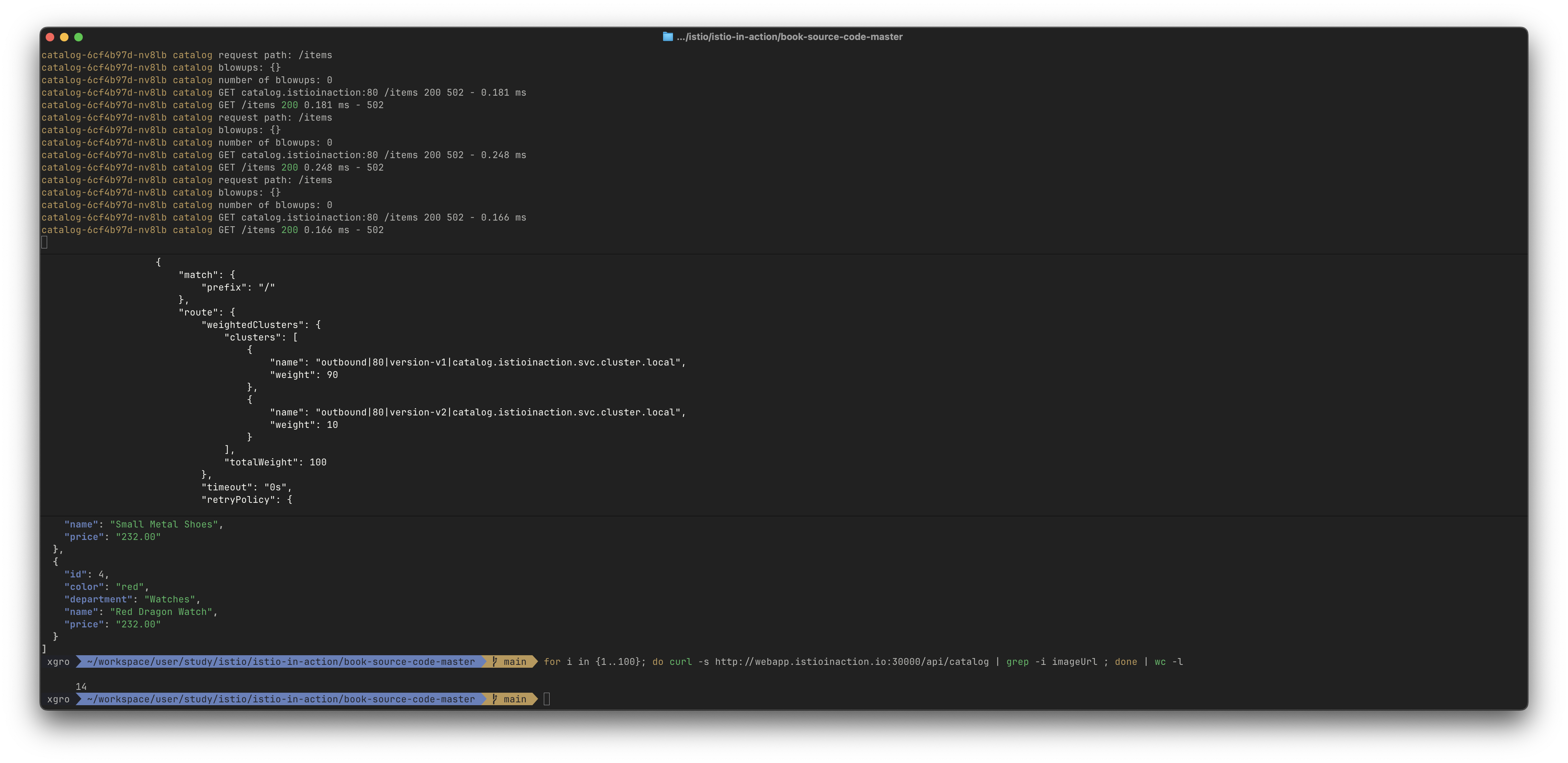The height and width of the screenshot is (763, 1568).
Task: Click "Red Dragon Watch" name value
Action: coord(161,612)
